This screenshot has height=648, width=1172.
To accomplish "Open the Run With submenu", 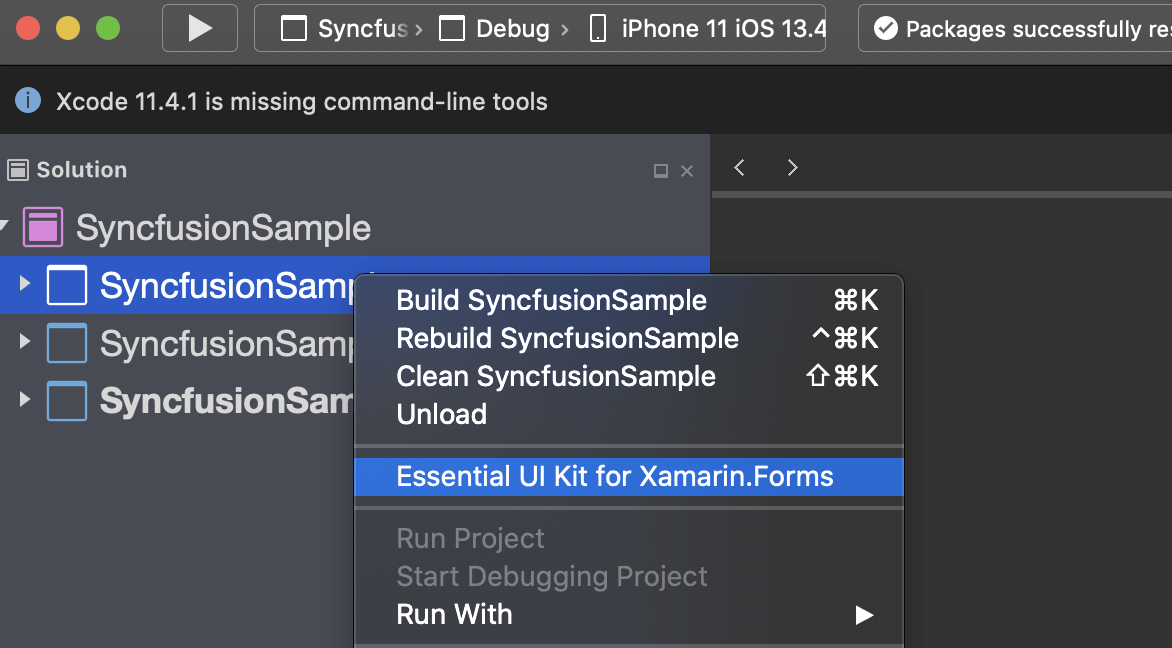I will click(454, 614).
